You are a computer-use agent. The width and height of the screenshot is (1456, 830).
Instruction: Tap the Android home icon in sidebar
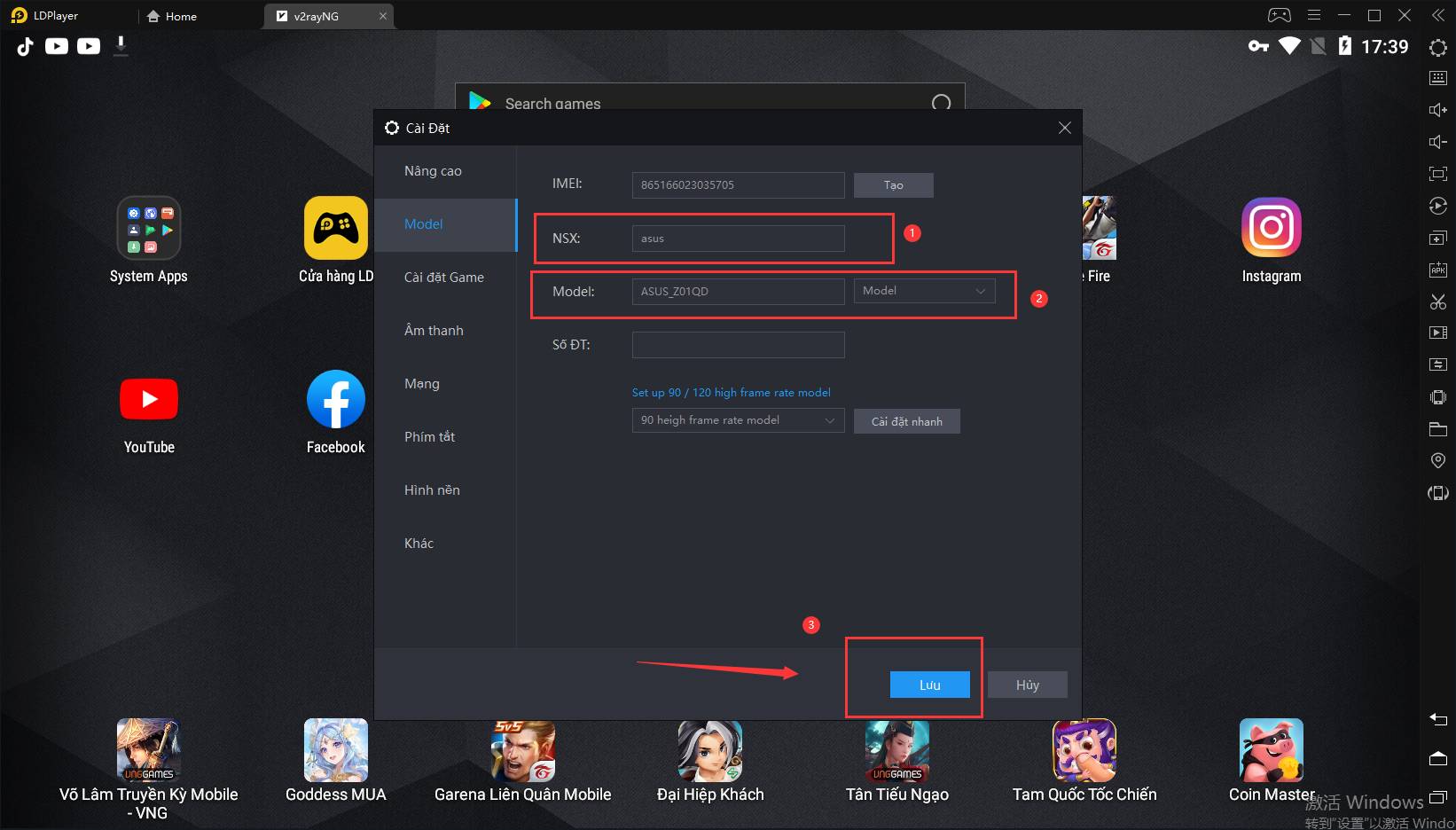(1438, 758)
